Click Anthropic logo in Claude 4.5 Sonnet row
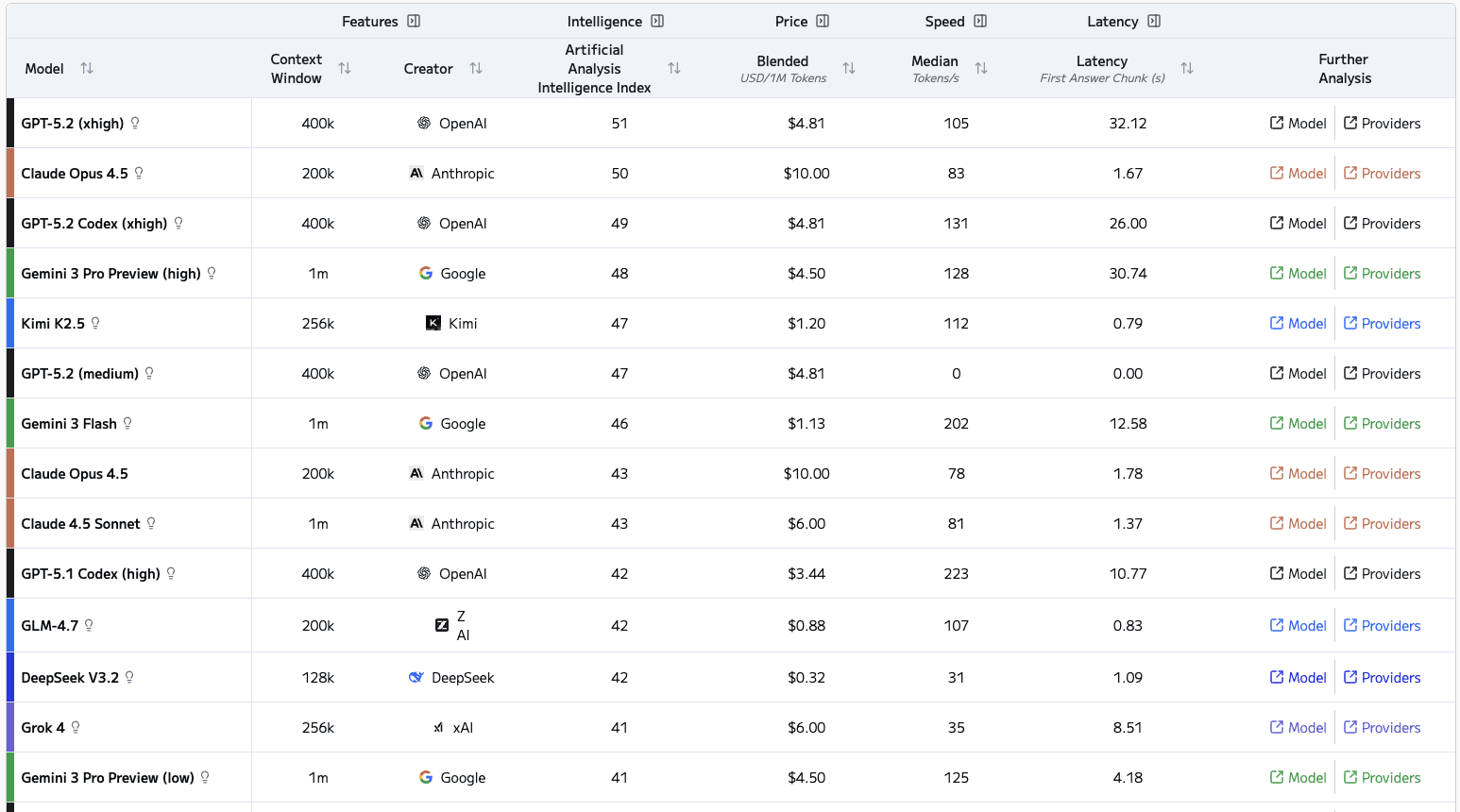1460x812 pixels. point(416,523)
